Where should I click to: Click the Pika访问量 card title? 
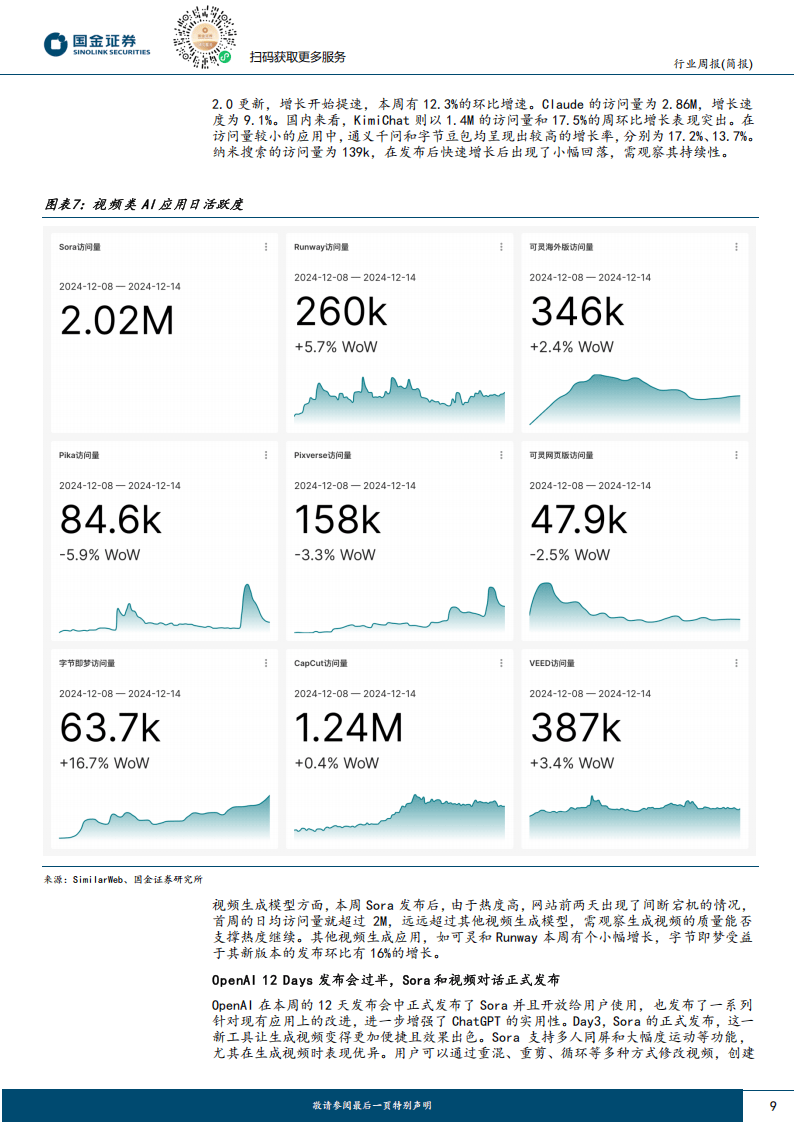point(79,456)
